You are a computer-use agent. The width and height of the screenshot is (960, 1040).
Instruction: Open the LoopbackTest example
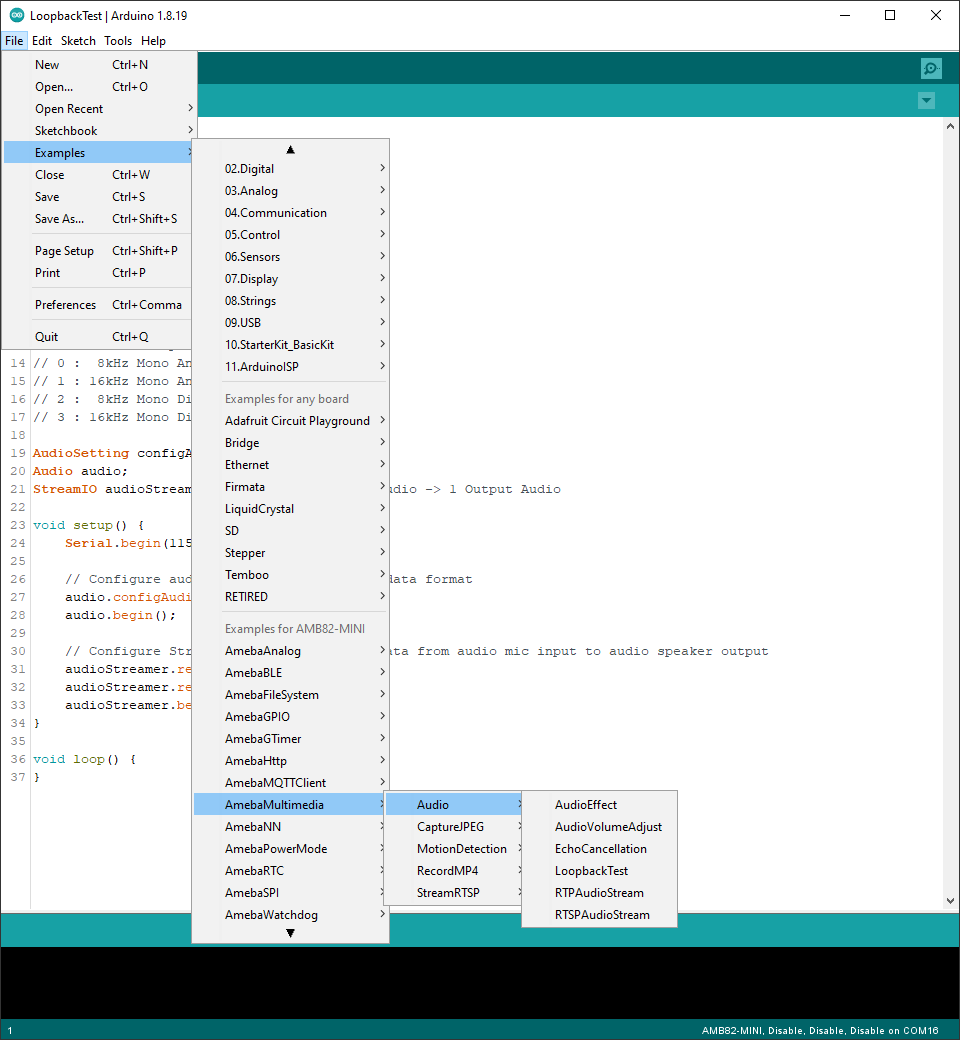591,871
